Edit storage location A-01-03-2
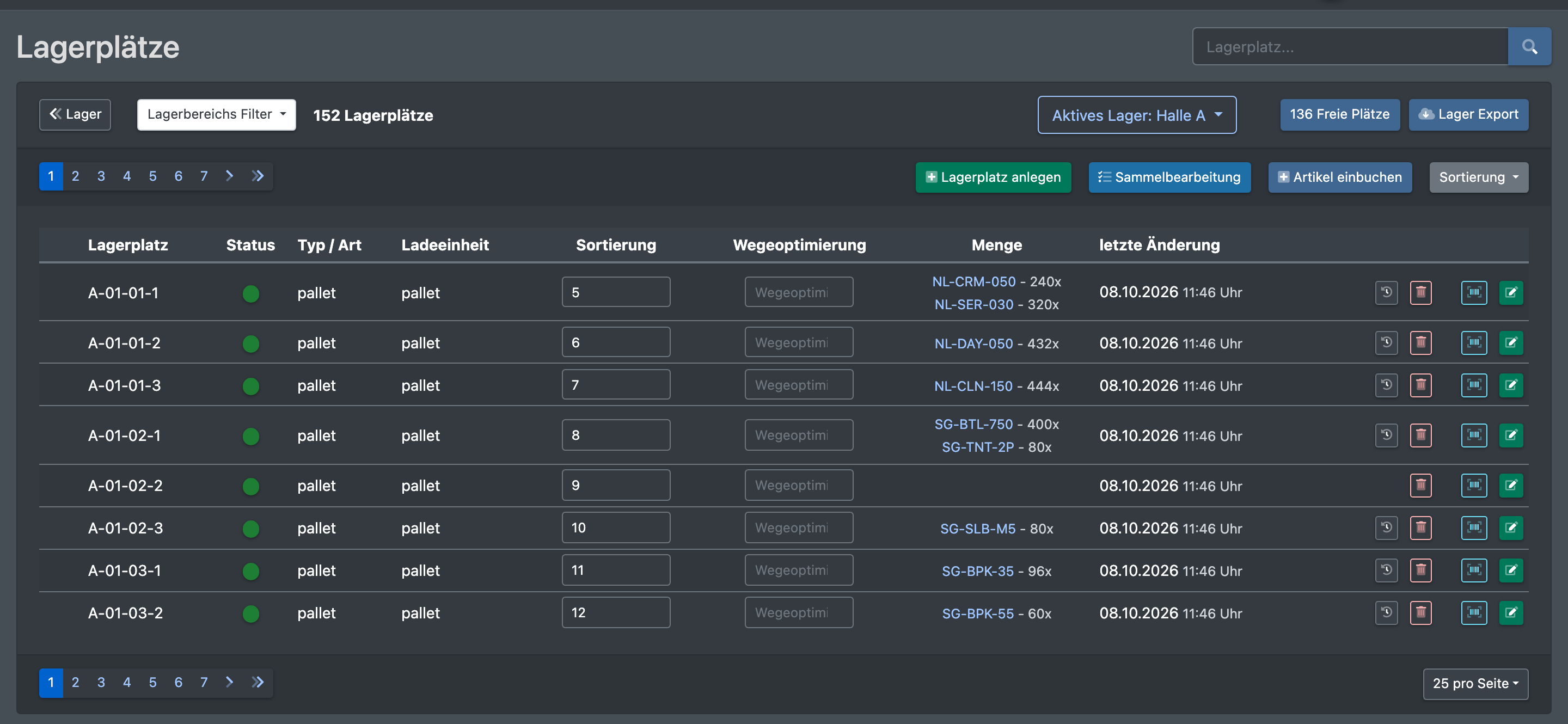The image size is (1568, 724). pos(1511,612)
